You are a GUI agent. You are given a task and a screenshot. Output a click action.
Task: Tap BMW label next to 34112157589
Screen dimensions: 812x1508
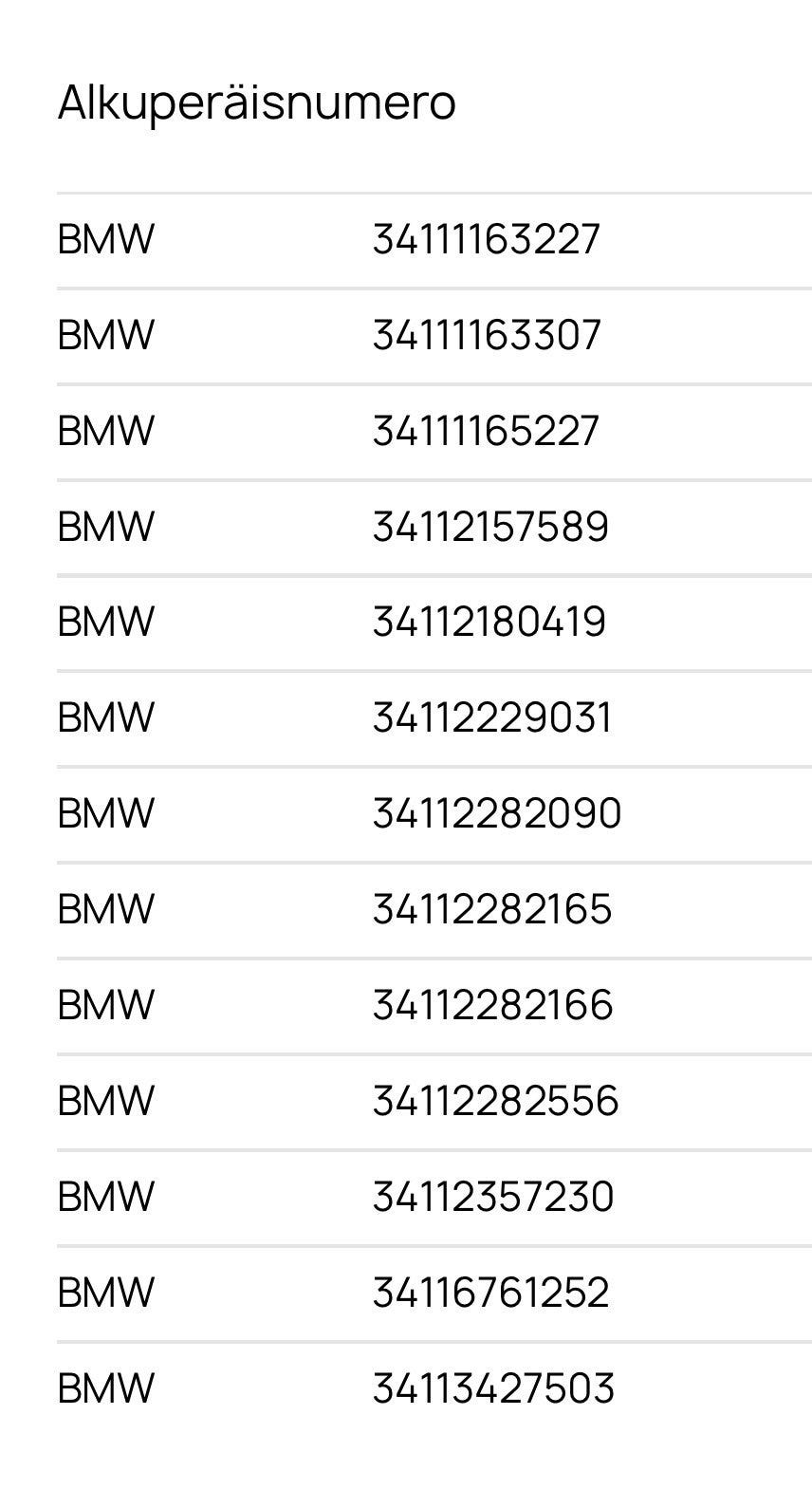point(105,527)
